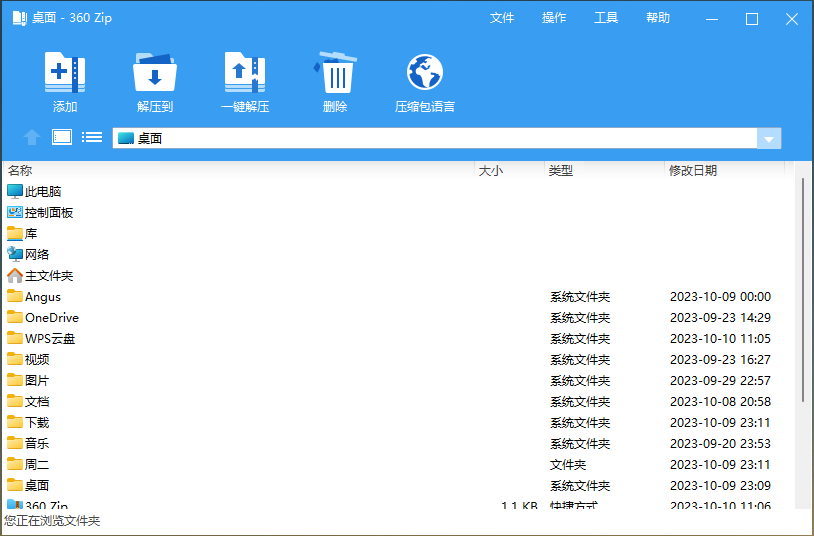Screen dimensions: 814x536
Task: Click date 2023-09-23 16:27 of 视频
Action: click(720, 359)
